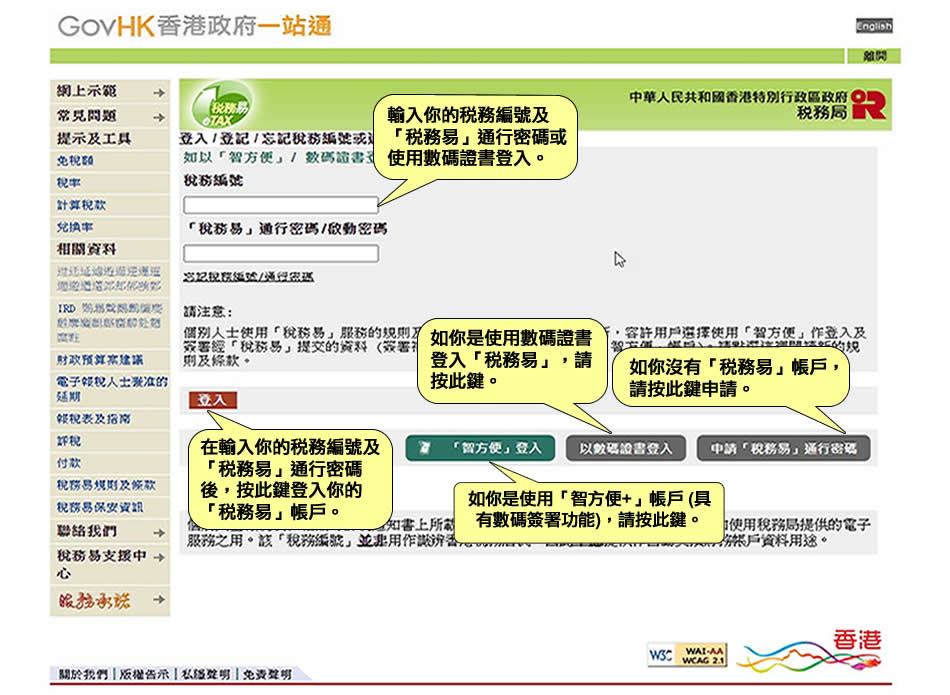Click the GovHK 香港政府一站通 logo
Screen dimensions: 950x695
tap(194, 26)
